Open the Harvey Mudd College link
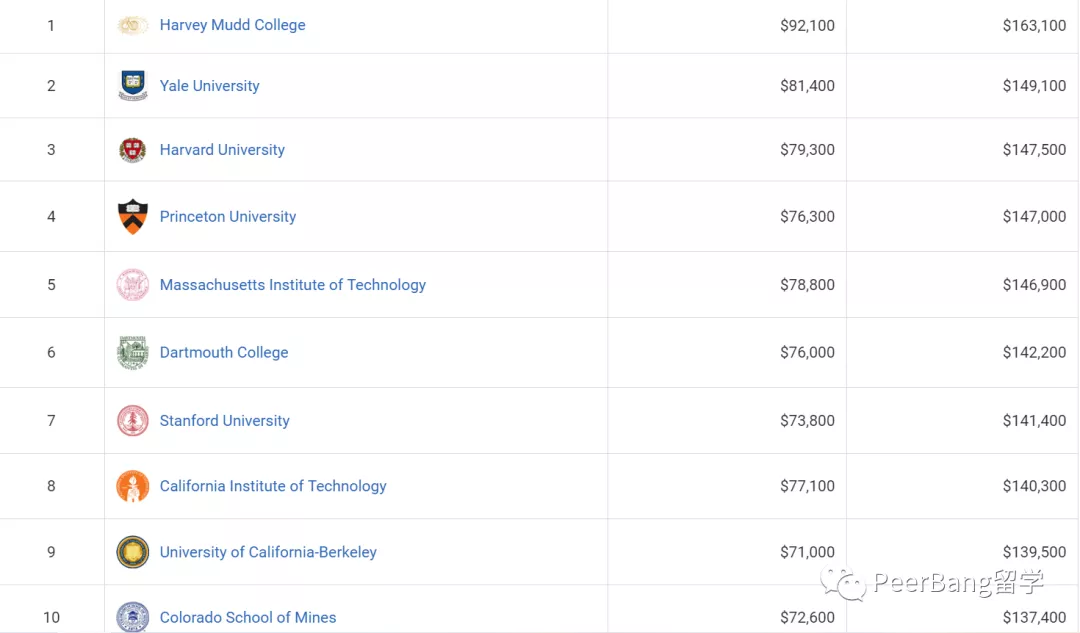This screenshot has height=633, width=1080. tap(232, 25)
